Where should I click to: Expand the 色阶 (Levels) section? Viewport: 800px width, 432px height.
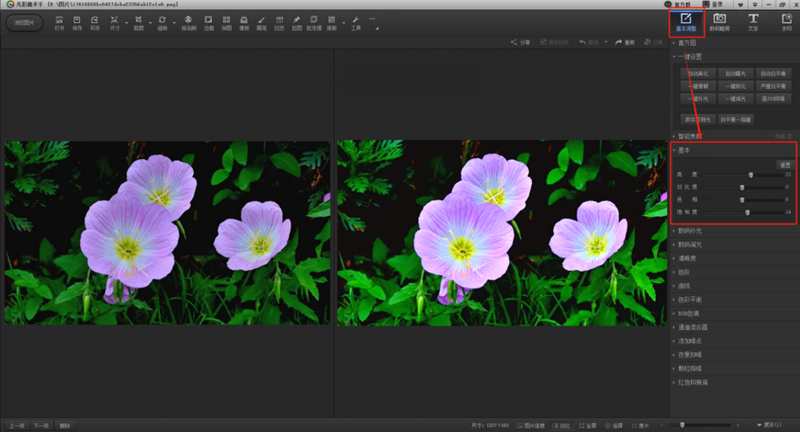684,271
